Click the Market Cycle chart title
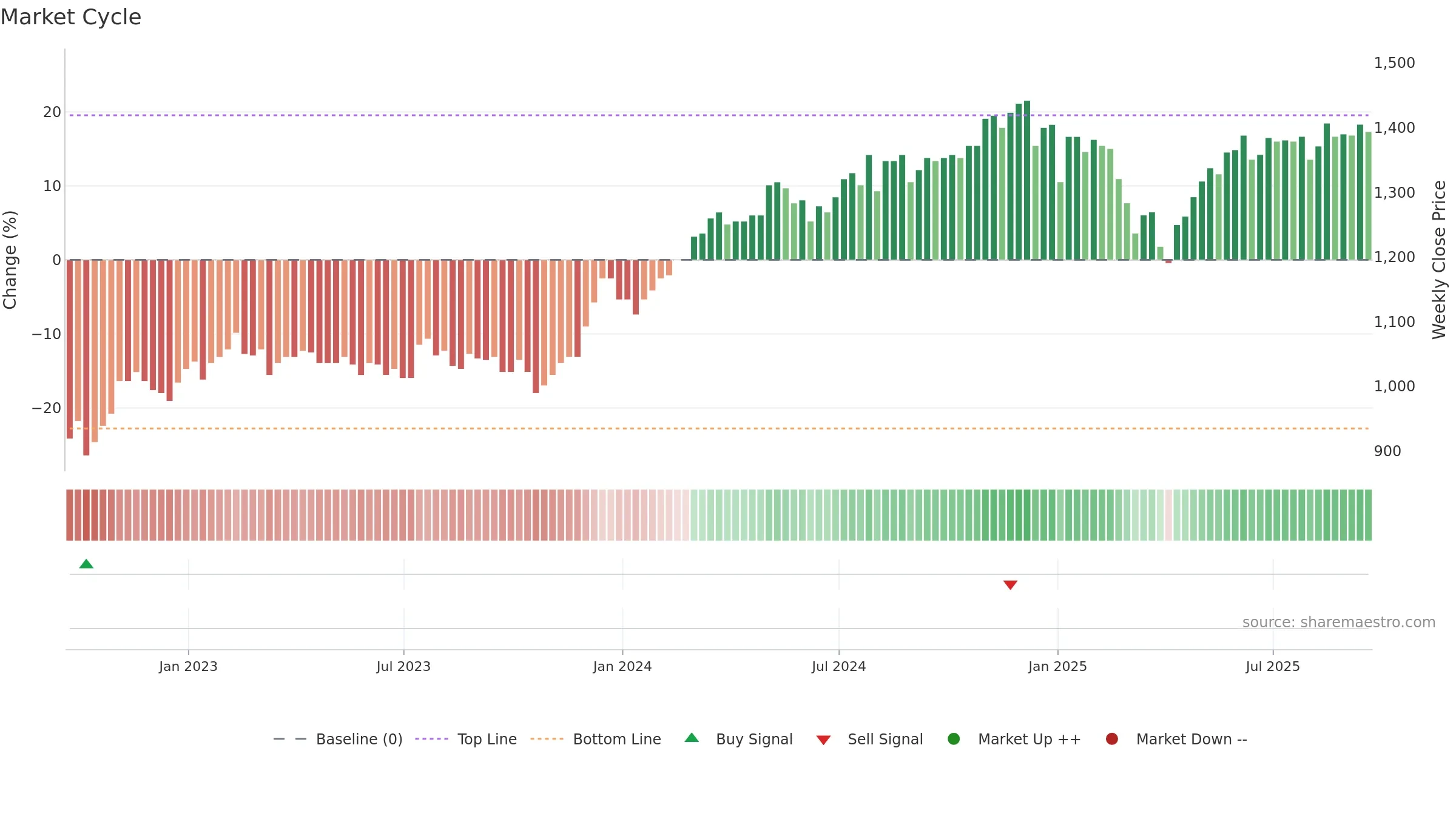This screenshot has height=819, width=1456. tap(71, 17)
